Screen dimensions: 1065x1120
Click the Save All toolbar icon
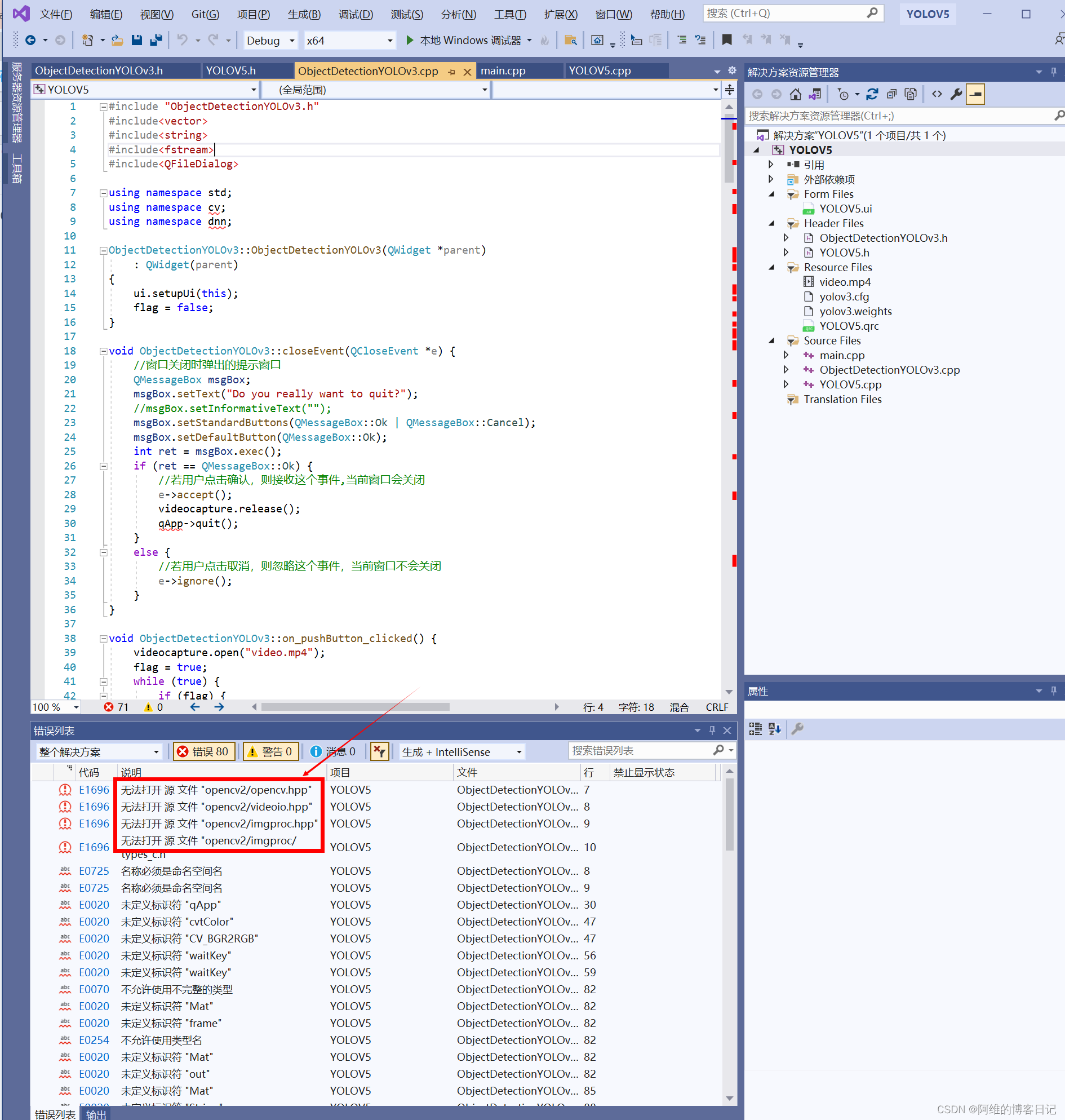156,40
